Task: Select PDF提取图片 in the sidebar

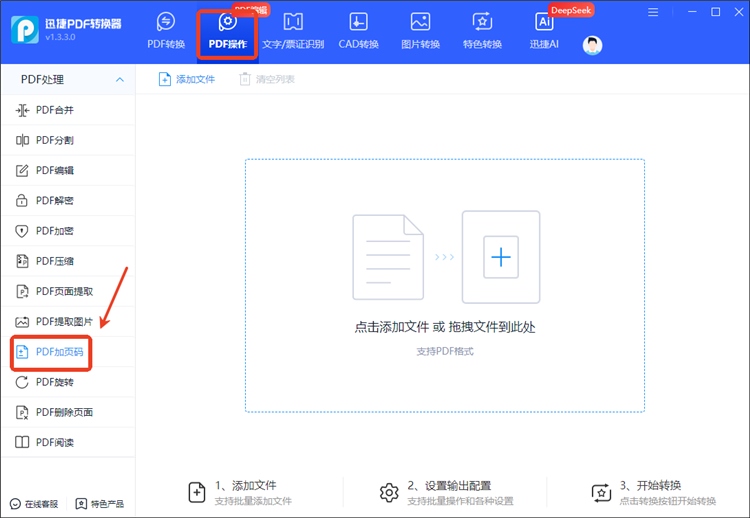Action: (x=68, y=321)
